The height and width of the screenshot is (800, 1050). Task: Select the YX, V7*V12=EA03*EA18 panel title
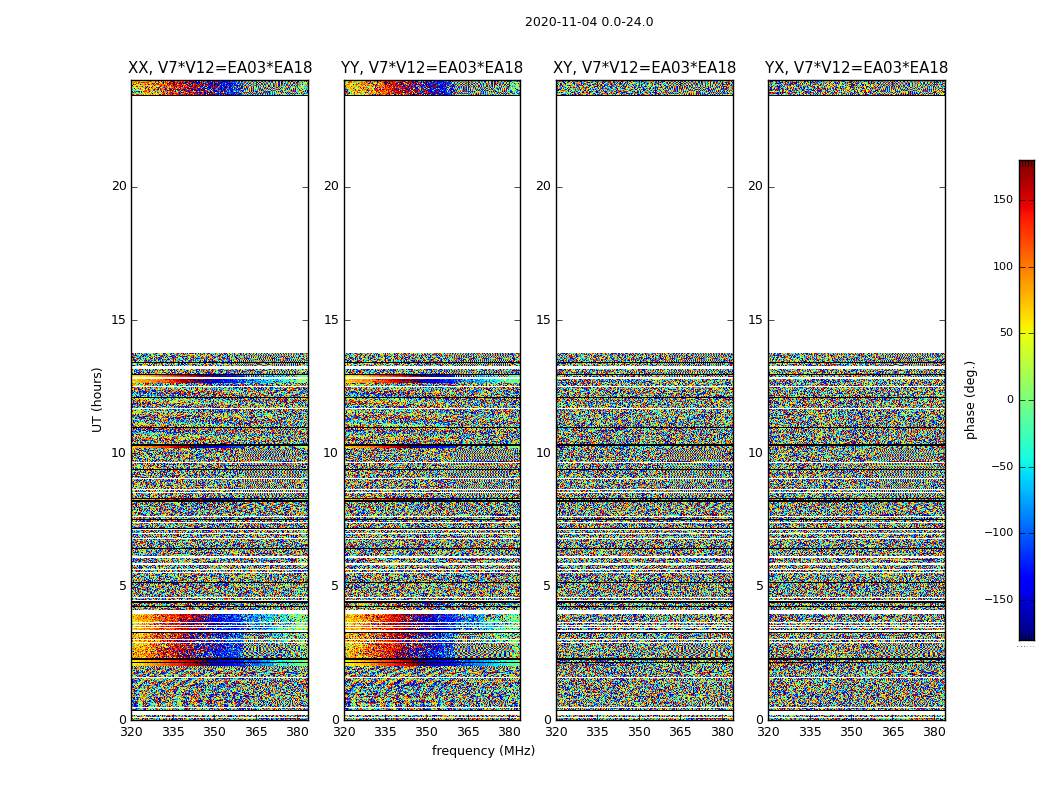pyautogui.click(x=856, y=68)
